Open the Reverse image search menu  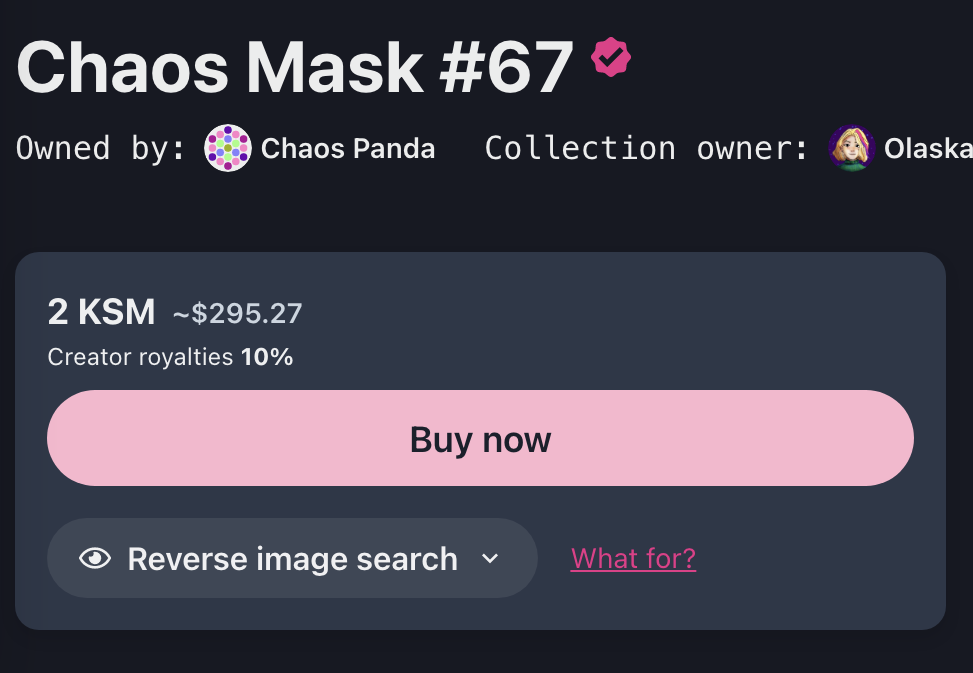pyautogui.click(x=292, y=558)
